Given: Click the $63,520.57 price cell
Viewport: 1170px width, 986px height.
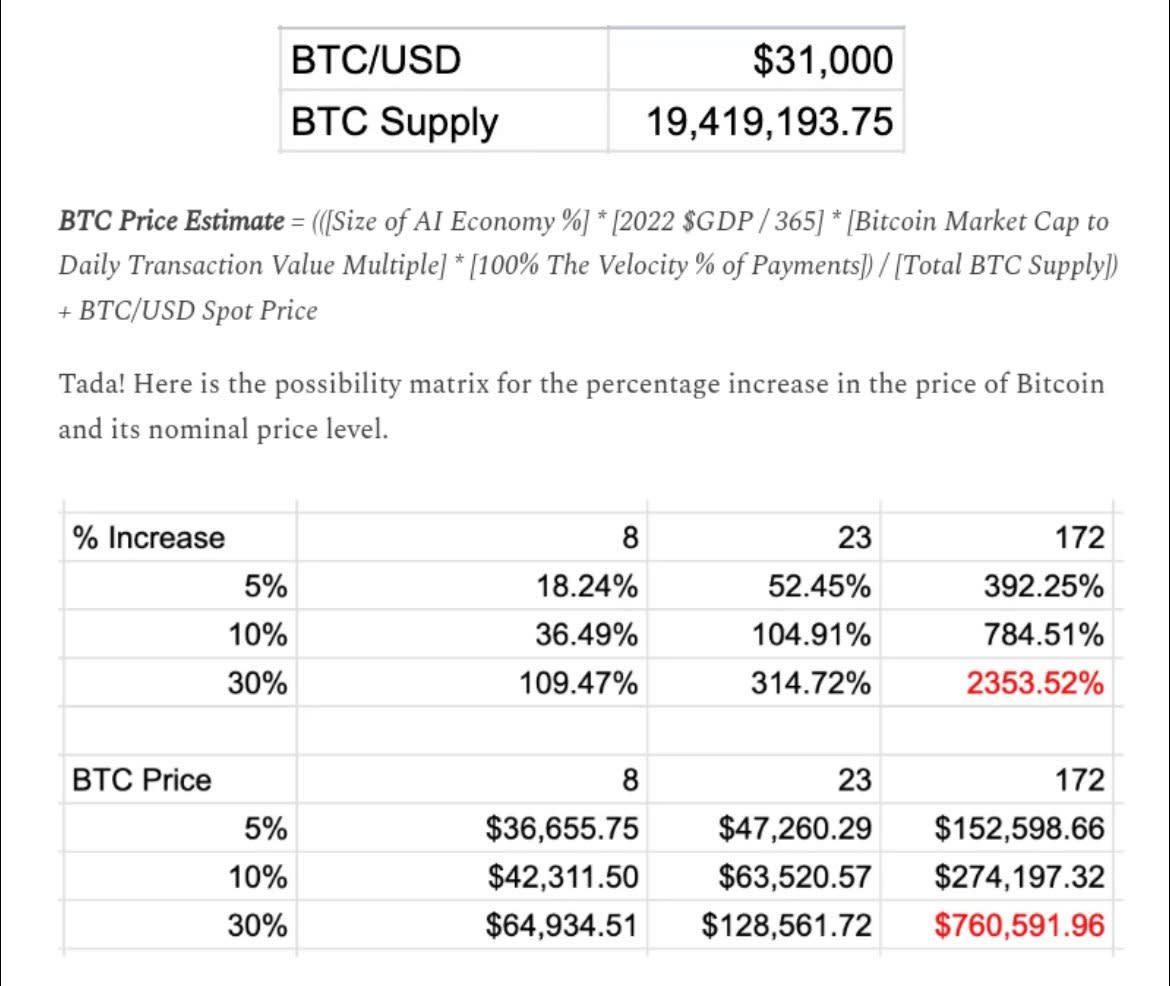Looking at the screenshot, I should pyautogui.click(x=795, y=877).
